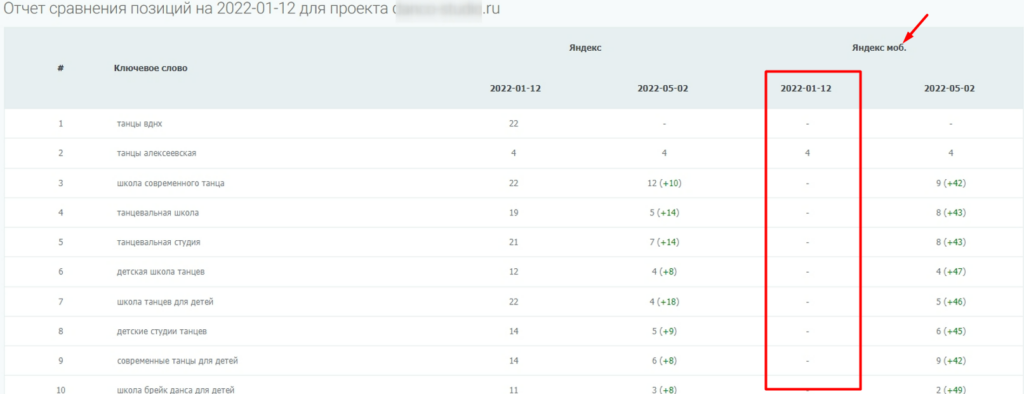
Task: Click '5 (+46)' in 'школа танцев для детей' row
Action: click(951, 302)
